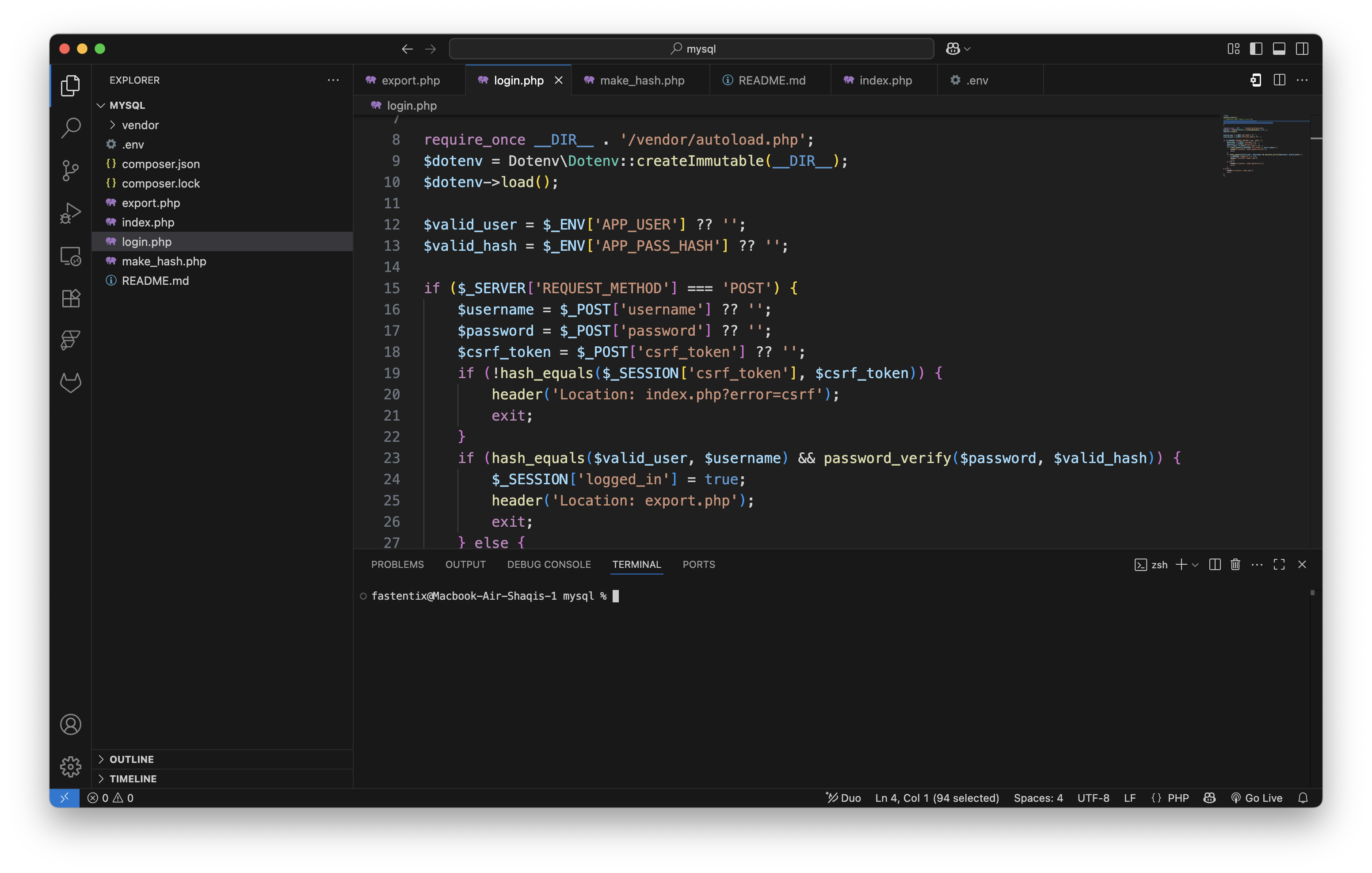Viewport: 1372px width, 873px height.
Task: Toggle Secondary Side Bar visibility
Action: 1302,49
